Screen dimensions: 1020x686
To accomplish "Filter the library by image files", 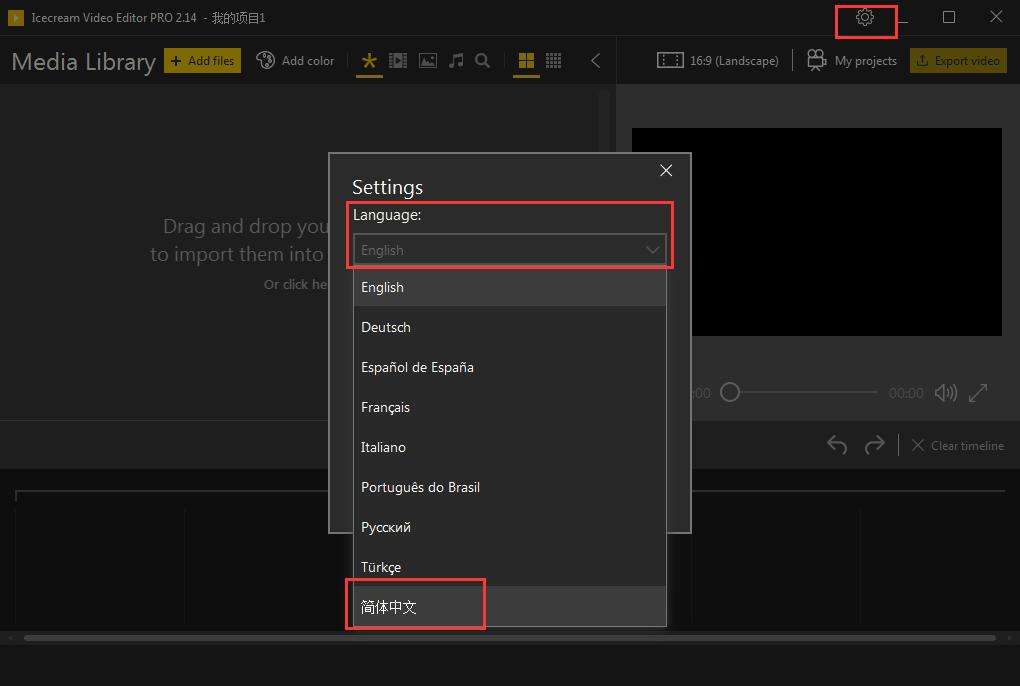I will pyautogui.click(x=427, y=61).
